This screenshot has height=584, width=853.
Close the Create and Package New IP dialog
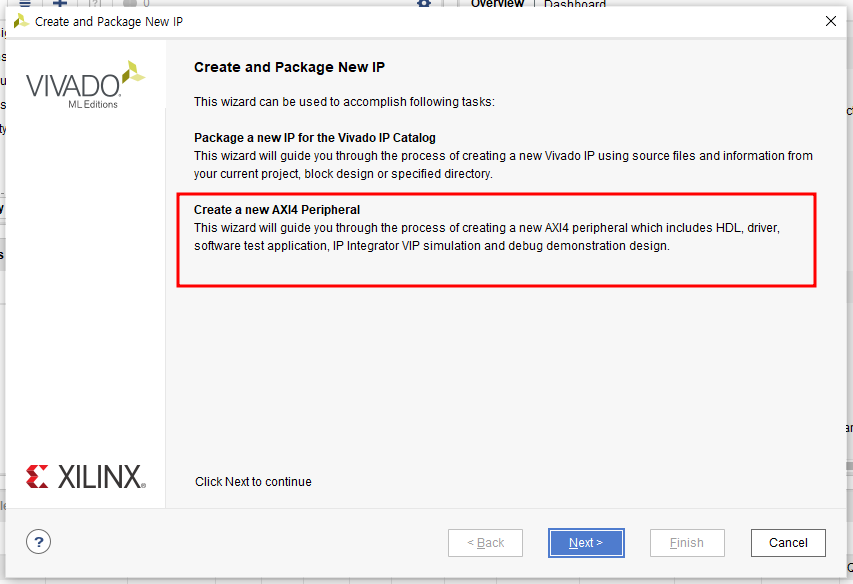click(x=831, y=21)
